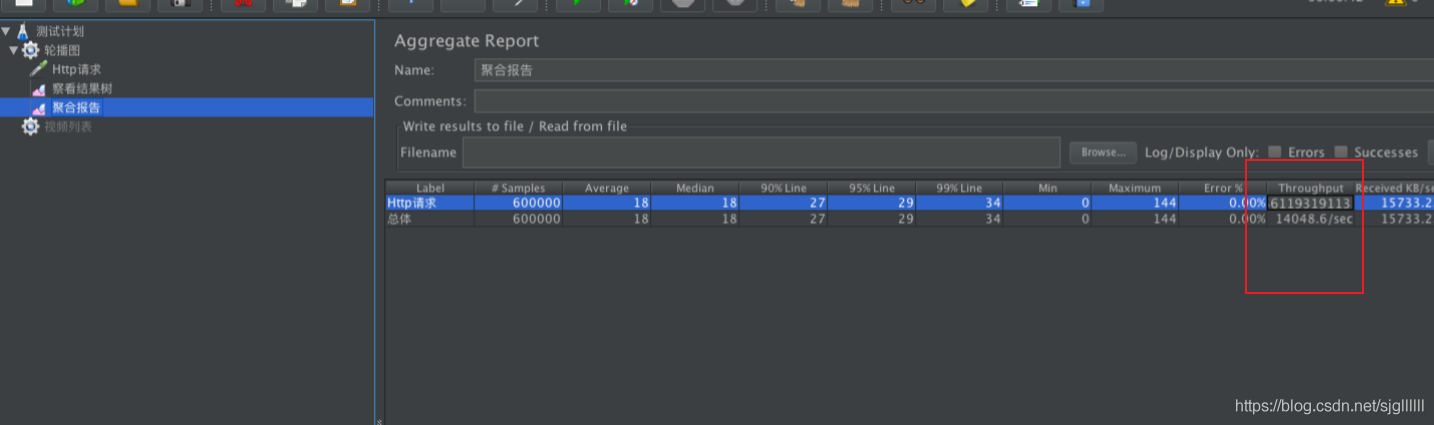Viewport: 1434px width, 425px height.
Task: Select the 总体 label cell in the table
Action: click(x=430, y=219)
